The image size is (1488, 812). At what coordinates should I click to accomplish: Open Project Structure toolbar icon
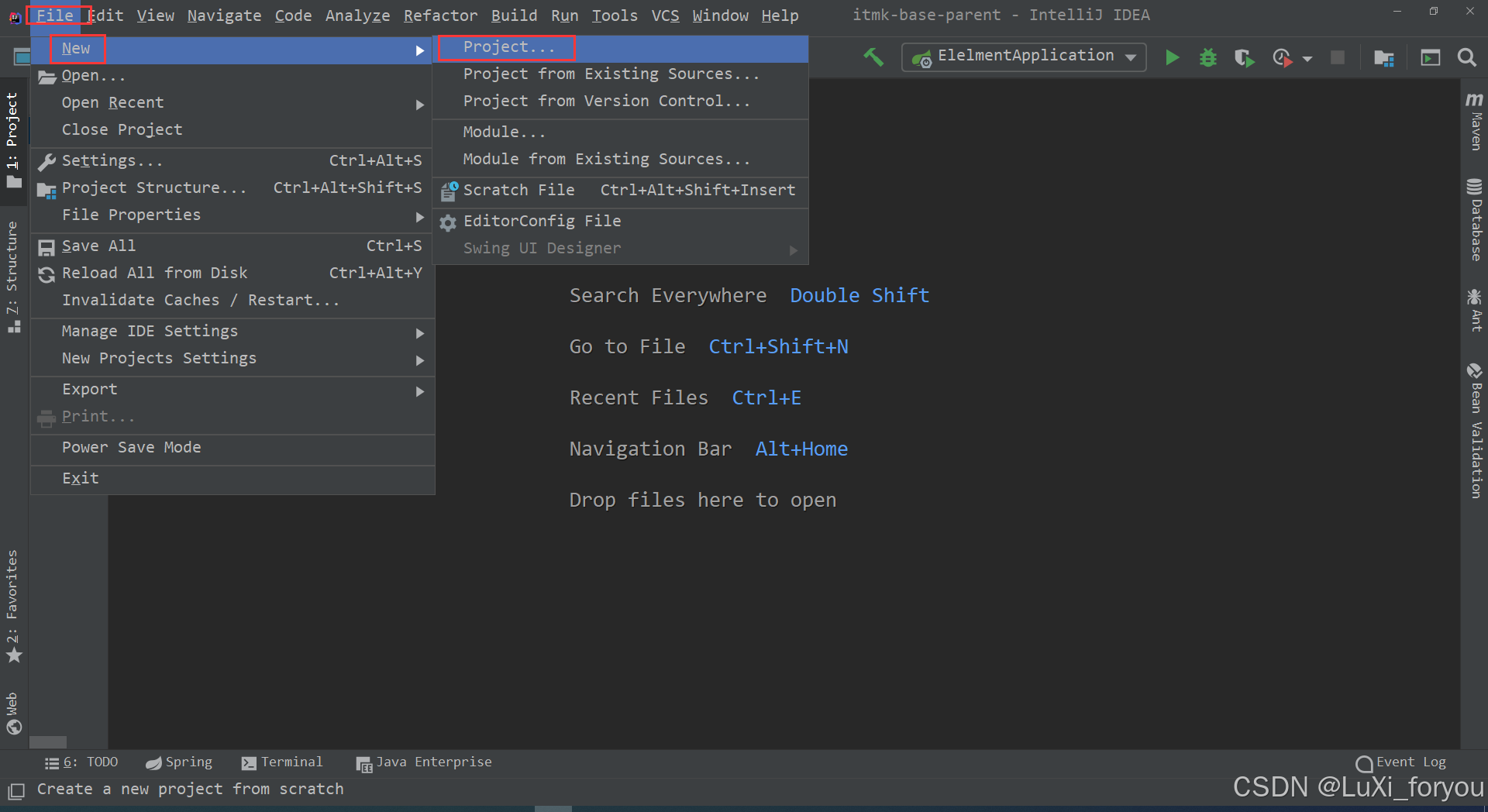tap(1384, 57)
